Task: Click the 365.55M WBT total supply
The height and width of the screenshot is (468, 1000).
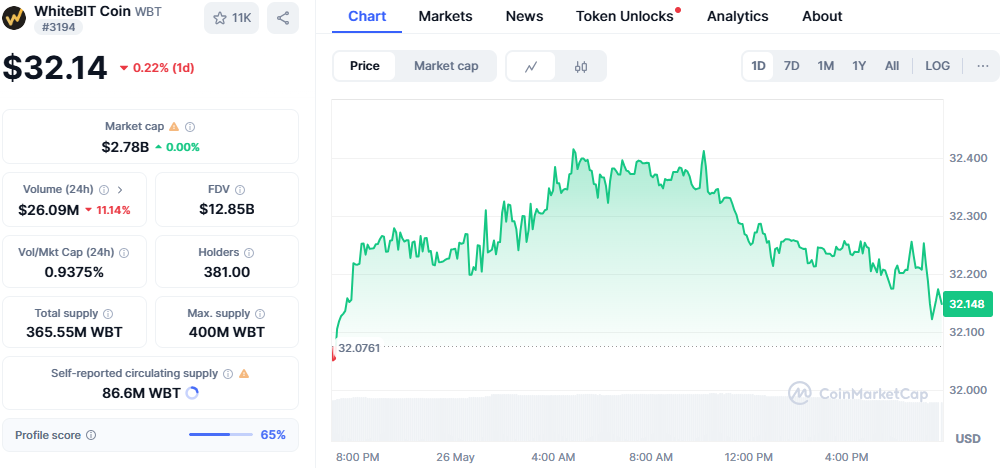Action: tap(74, 332)
